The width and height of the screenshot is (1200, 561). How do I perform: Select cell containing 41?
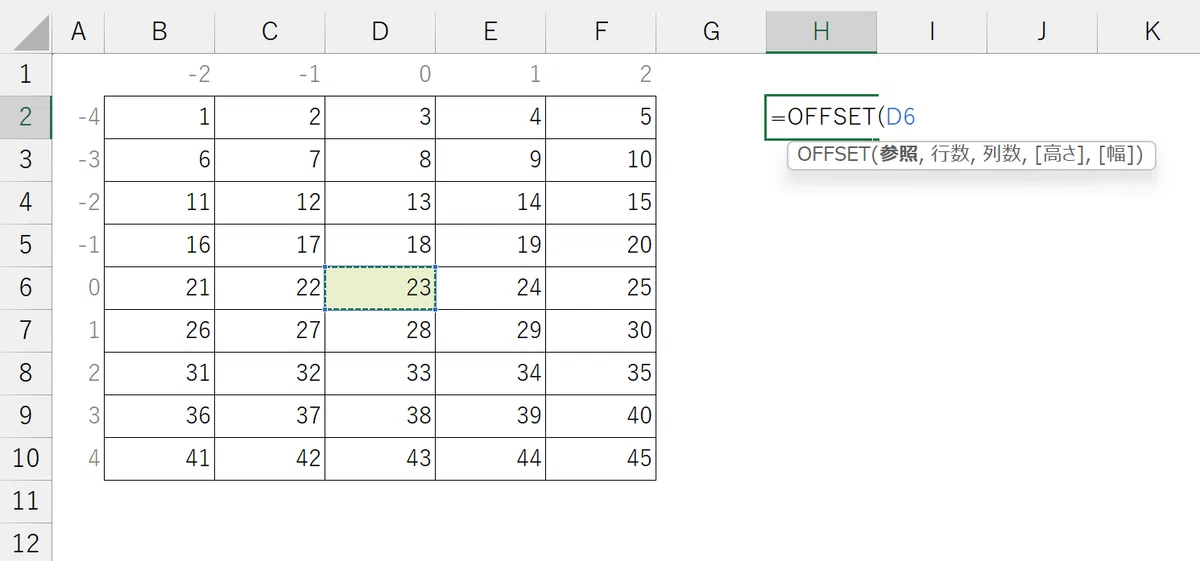click(x=160, y=459)
